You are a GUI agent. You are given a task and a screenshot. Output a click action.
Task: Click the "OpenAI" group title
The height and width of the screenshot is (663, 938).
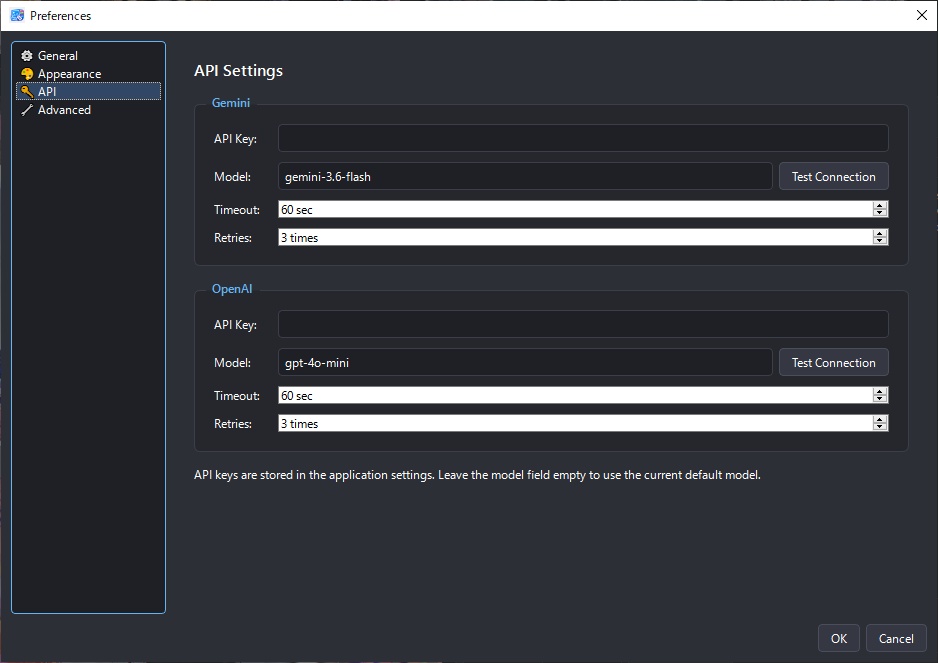(x=232, y=289)
